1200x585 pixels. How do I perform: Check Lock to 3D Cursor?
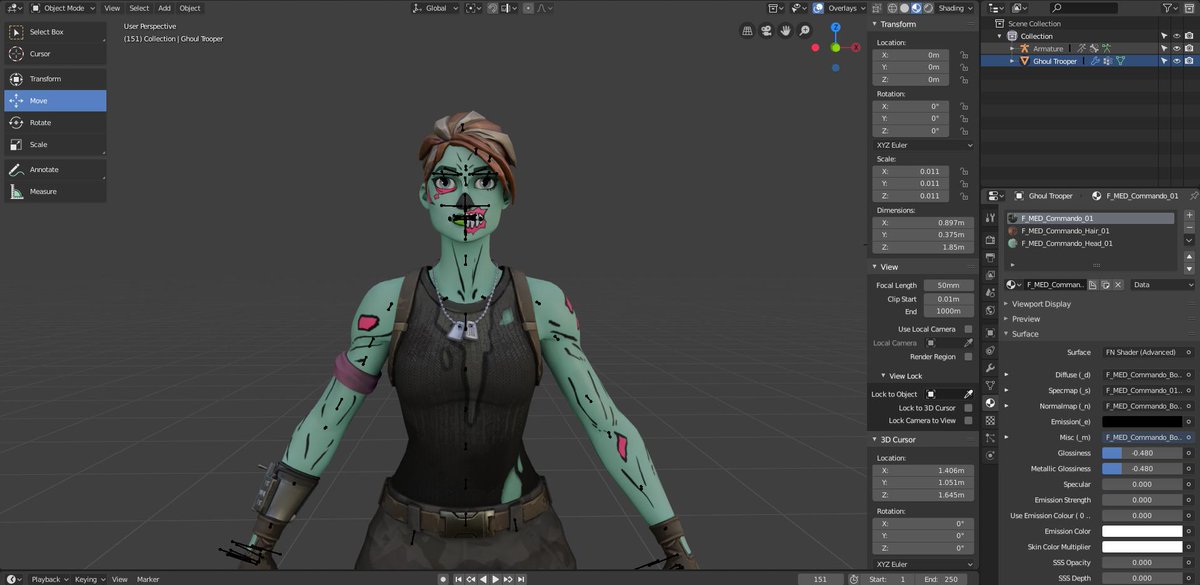[x=968, y=408]
